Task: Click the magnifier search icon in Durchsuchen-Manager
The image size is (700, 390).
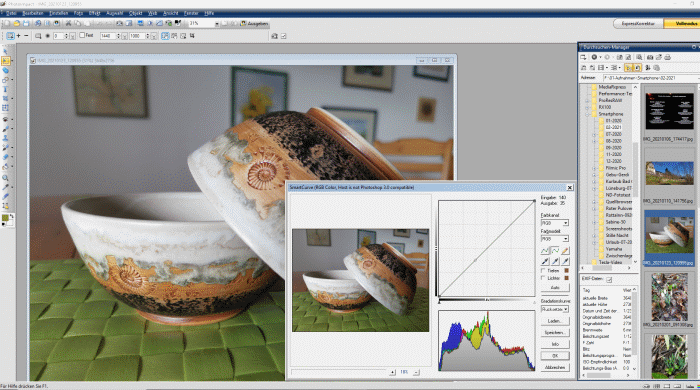Action: click(x=639, y=57)
